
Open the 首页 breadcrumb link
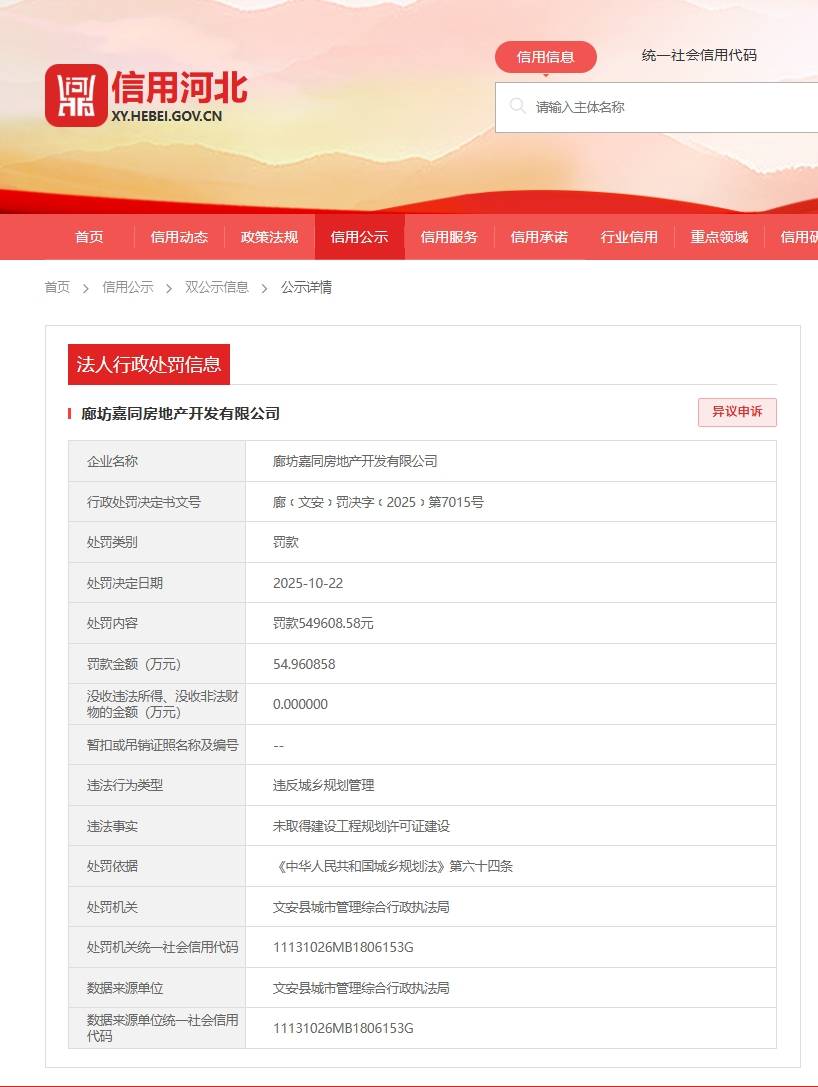coord(56,287)
